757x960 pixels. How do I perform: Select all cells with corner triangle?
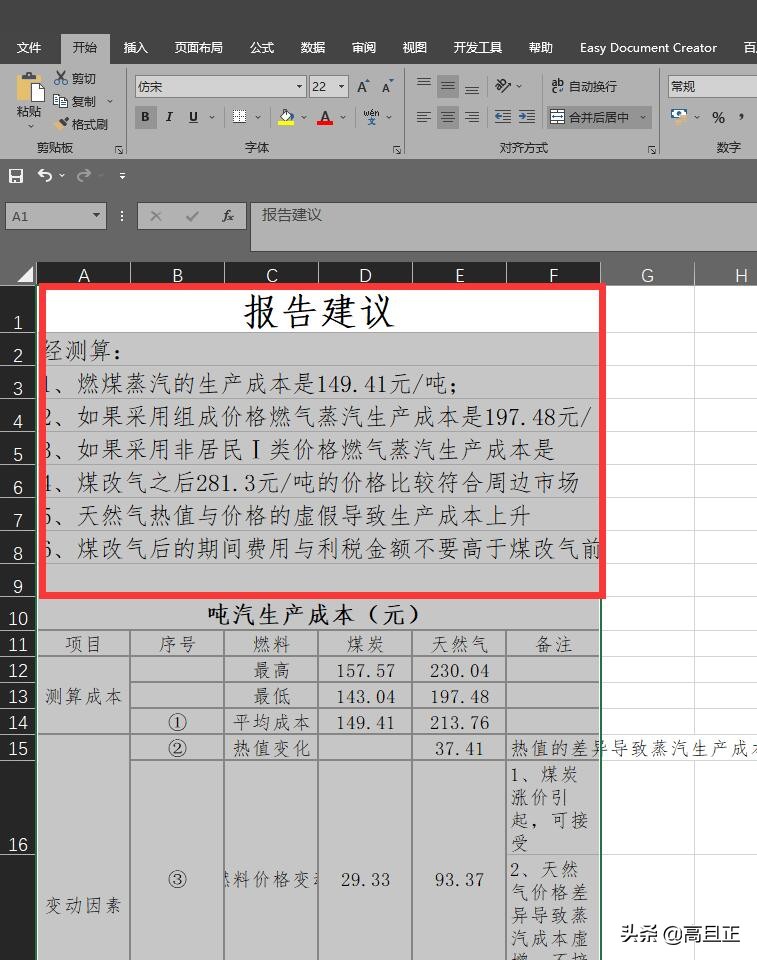point(24,274)
